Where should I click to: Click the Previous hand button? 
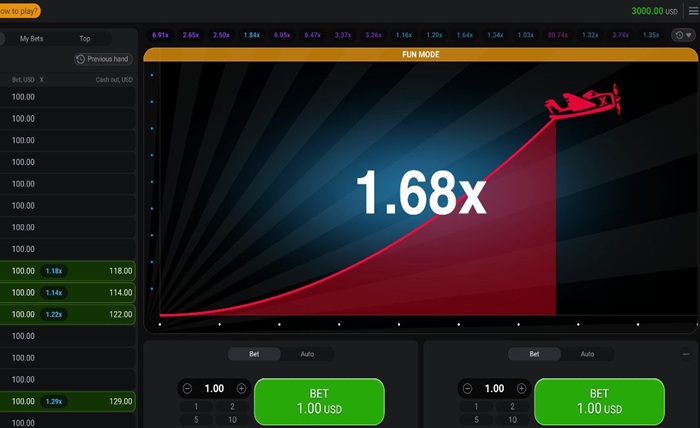coord(102,59)
